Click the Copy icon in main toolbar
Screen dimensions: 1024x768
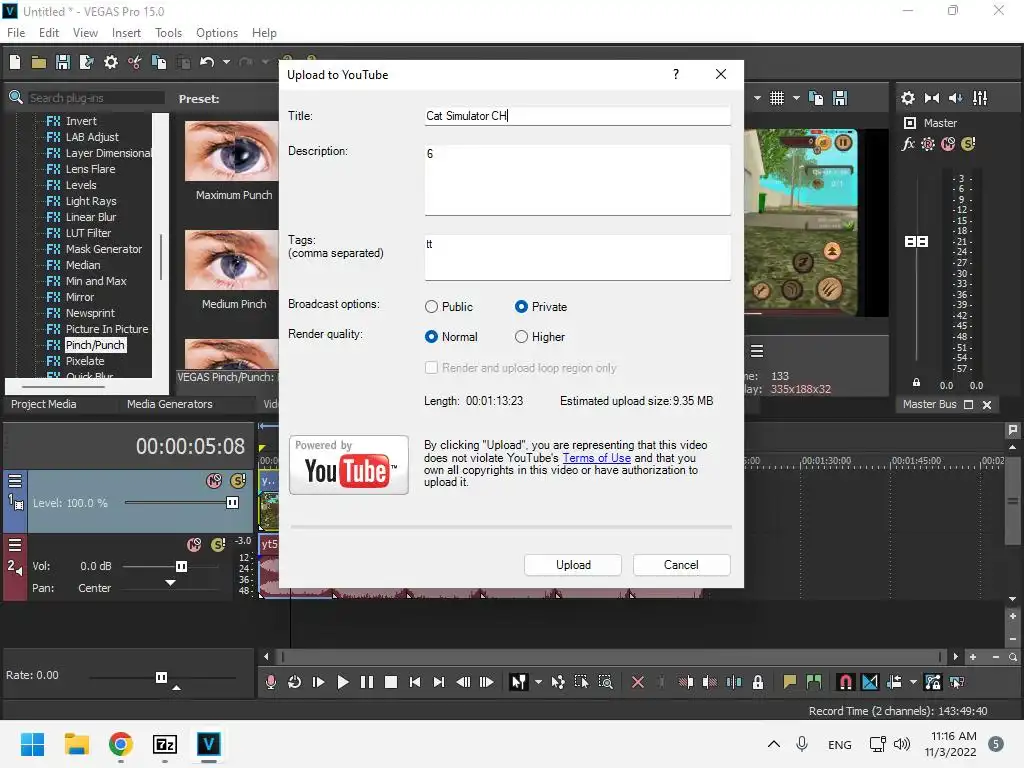click(x=159, y=62)
